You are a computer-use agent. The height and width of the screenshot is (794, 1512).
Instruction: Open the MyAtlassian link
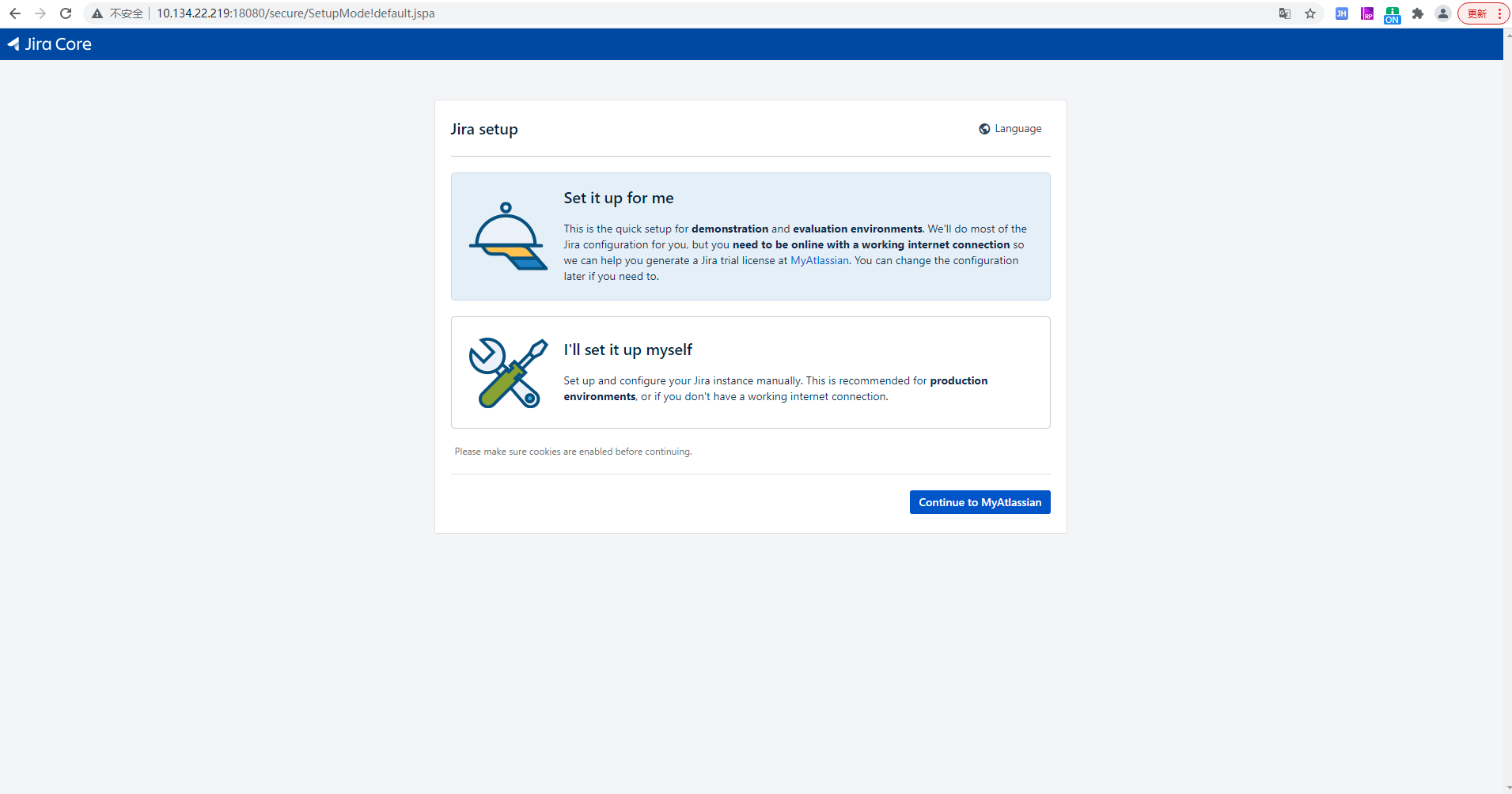[820, 260]
